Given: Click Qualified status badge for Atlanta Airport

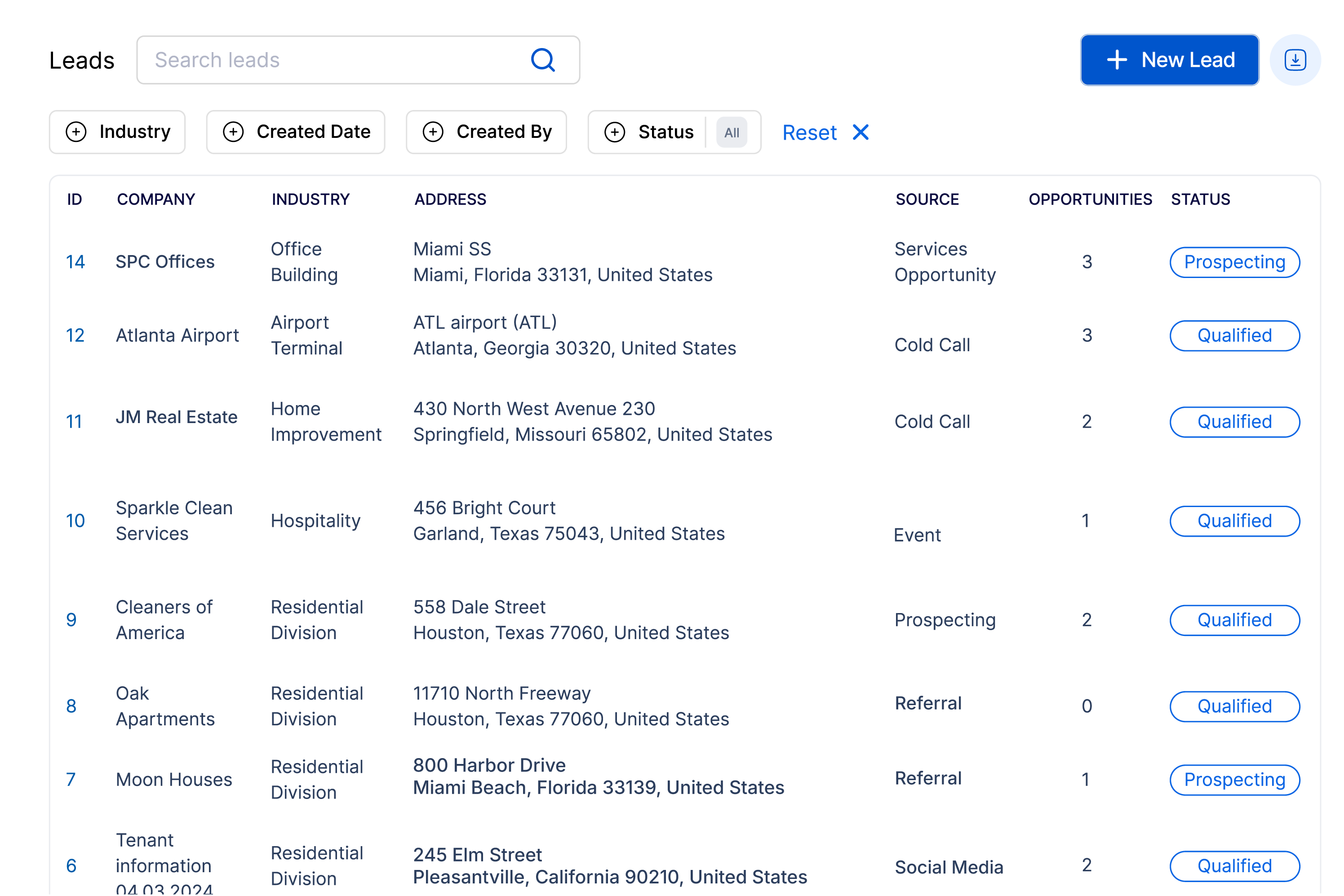Looking at the screenshot, I should (x=1235, y=335).
